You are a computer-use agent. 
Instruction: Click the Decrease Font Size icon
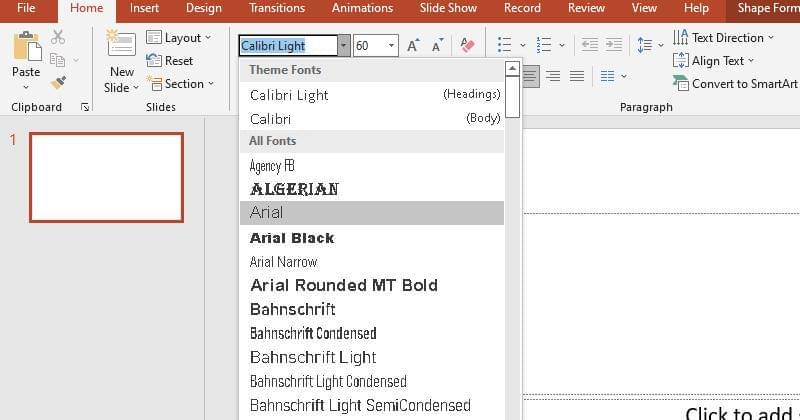click(x=438, y=46)
